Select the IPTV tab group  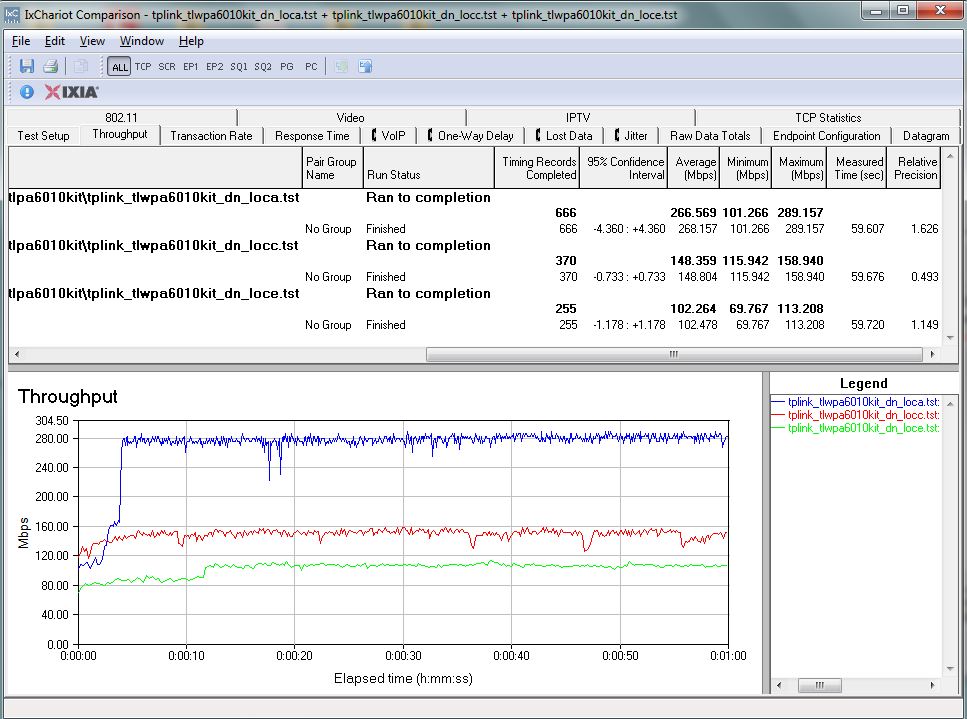point(578,118)
